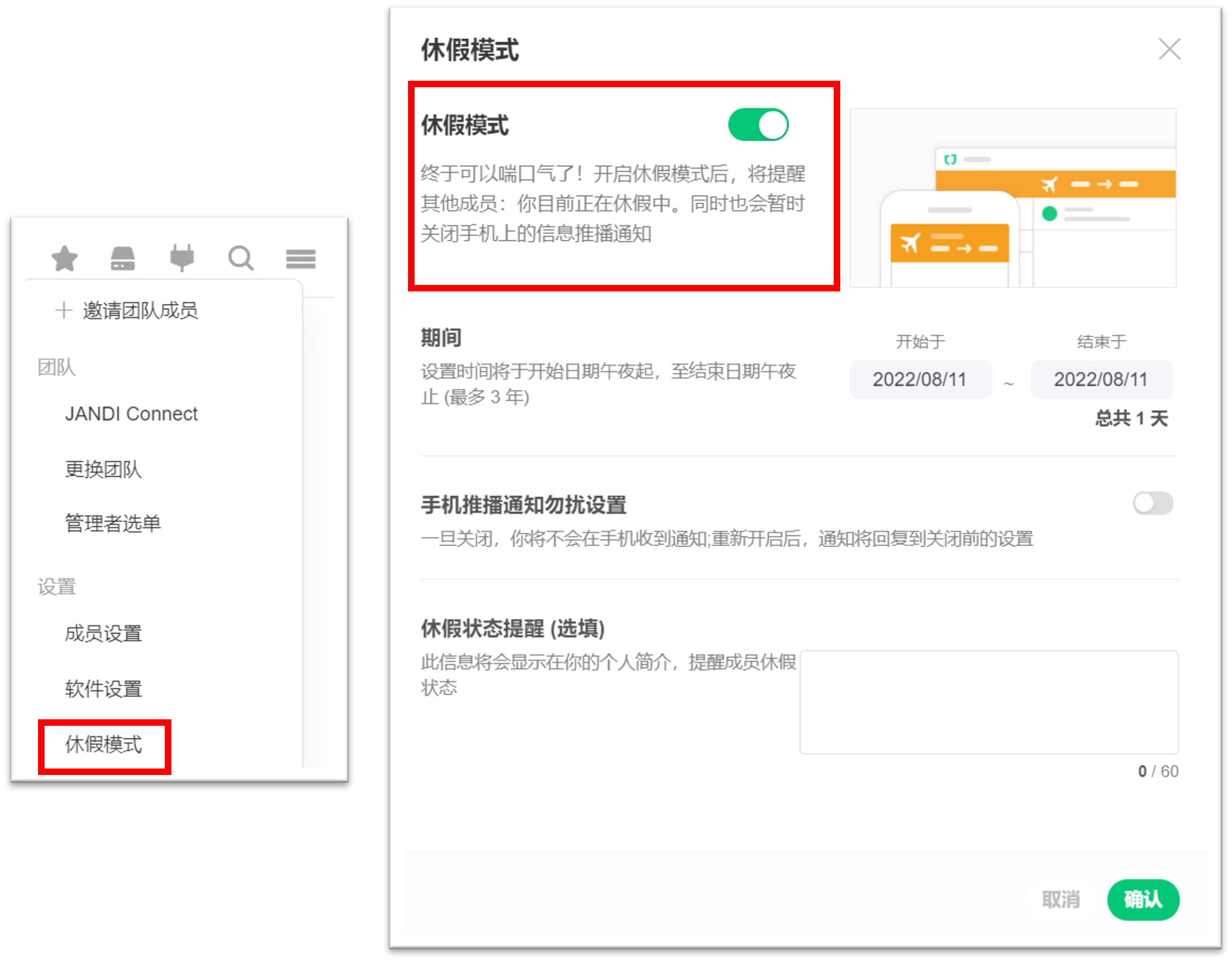Click the vacation mode illustration image
Image resolution: width=1232 pixels, height=962 pixels.
tap(1013, 198)
